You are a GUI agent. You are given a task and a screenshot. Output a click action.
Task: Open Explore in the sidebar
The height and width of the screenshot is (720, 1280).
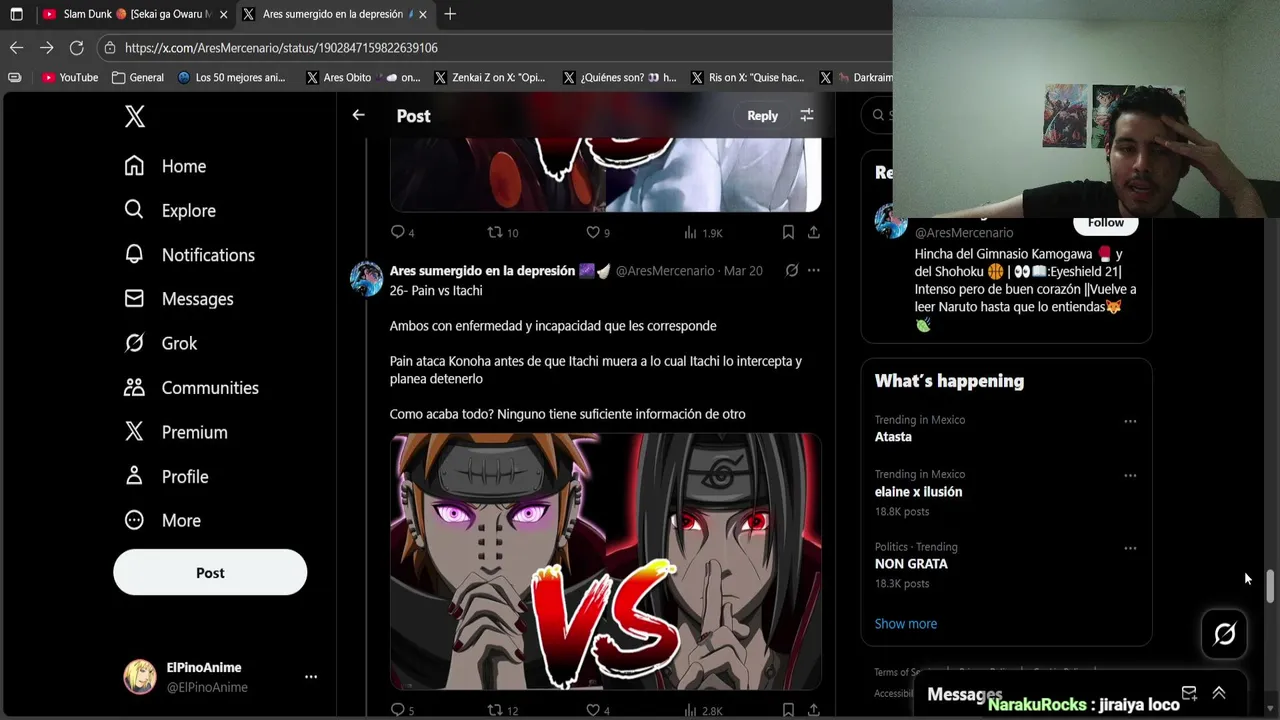[x=169, y=210]
